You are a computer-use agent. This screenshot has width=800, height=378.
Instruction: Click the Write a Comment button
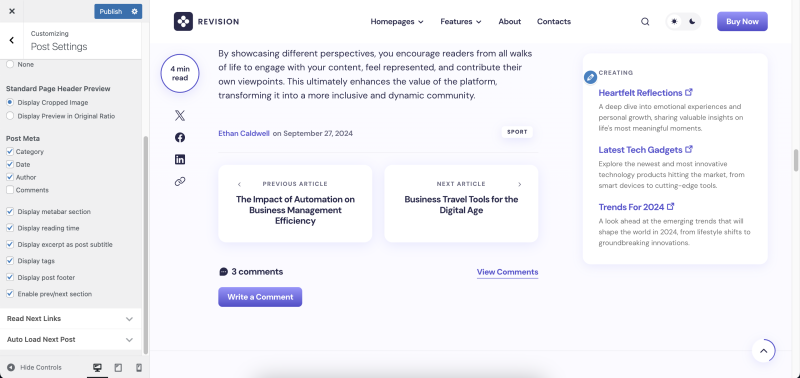[x=260, y=297]
